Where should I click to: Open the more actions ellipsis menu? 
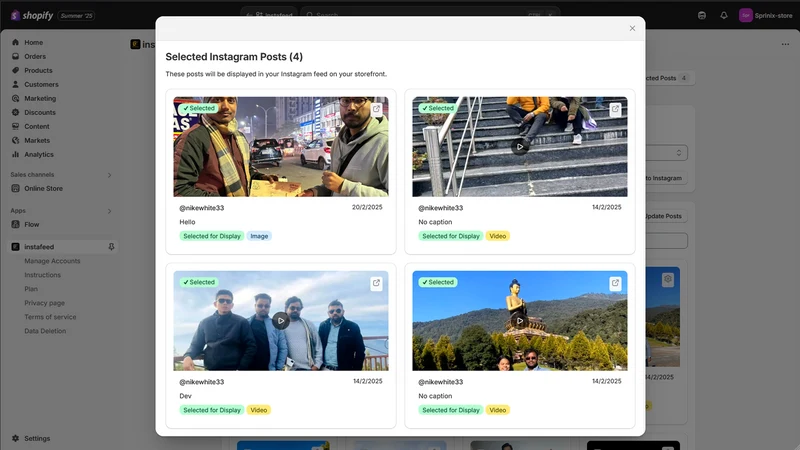785,44
